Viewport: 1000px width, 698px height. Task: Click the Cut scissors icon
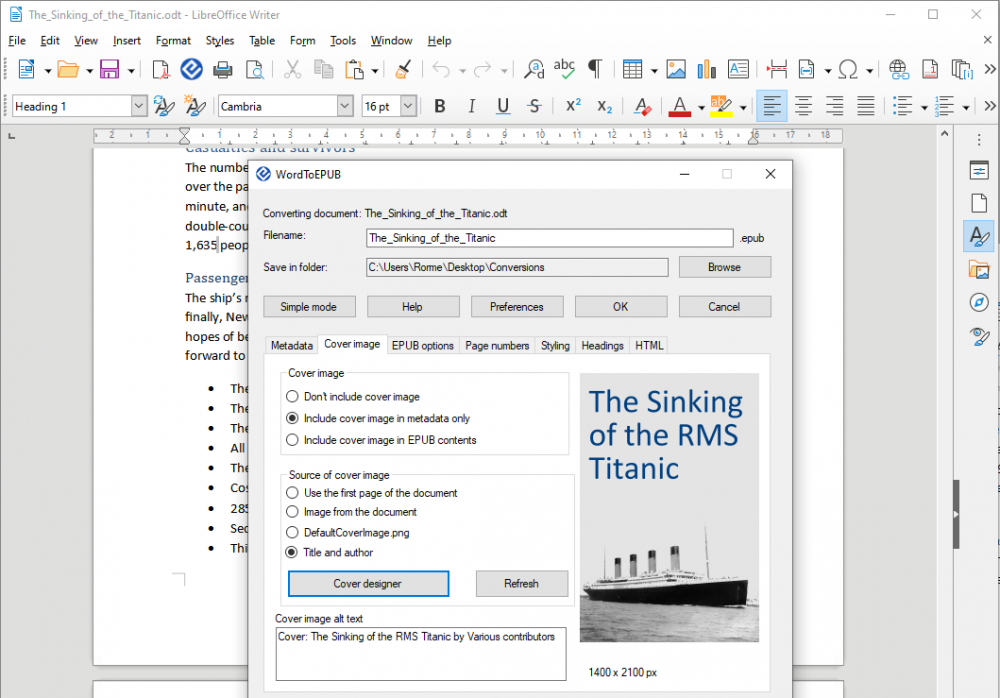(292, 69)
